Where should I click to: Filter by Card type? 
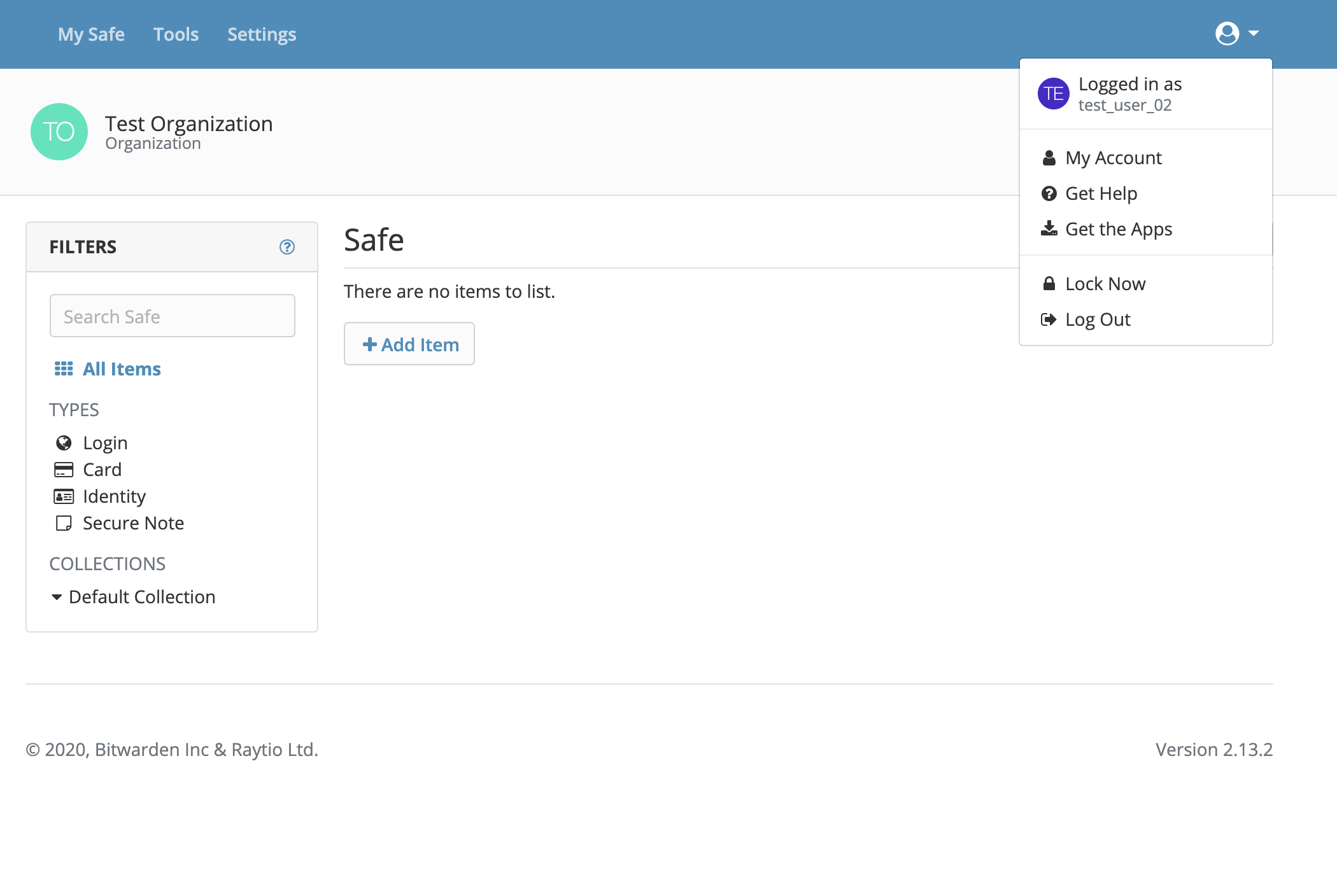102,470
